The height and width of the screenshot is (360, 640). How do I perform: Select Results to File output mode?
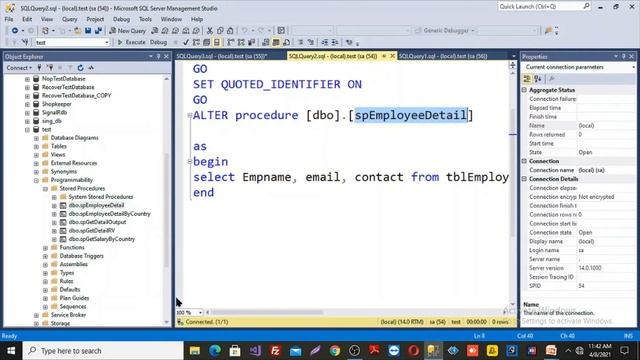tap(287, 42)
